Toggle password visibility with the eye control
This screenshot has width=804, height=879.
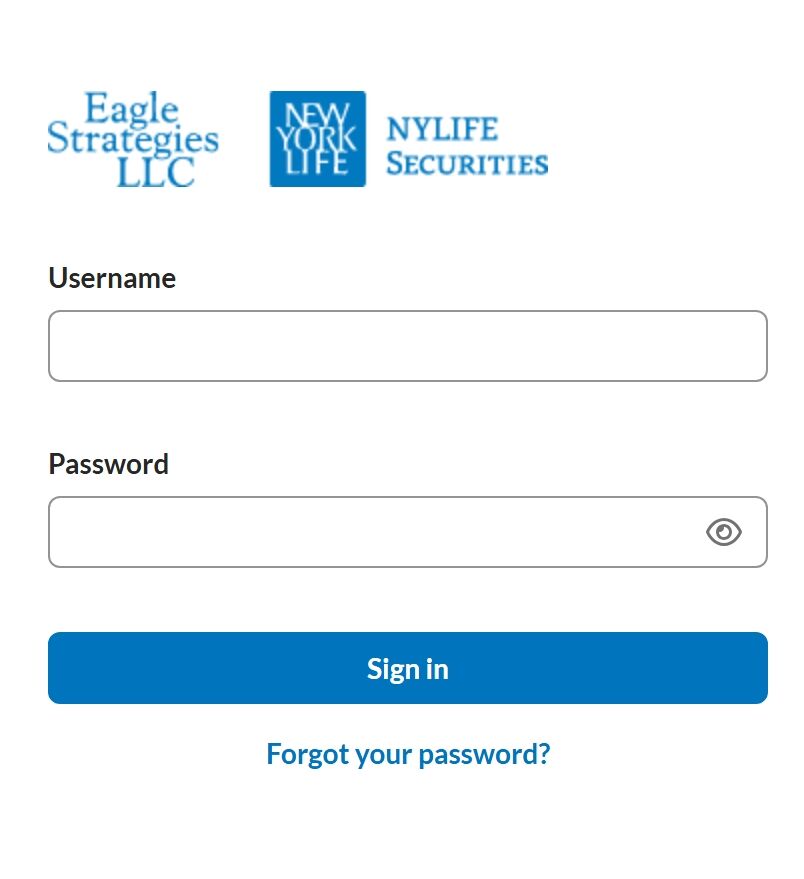(723, 532)
